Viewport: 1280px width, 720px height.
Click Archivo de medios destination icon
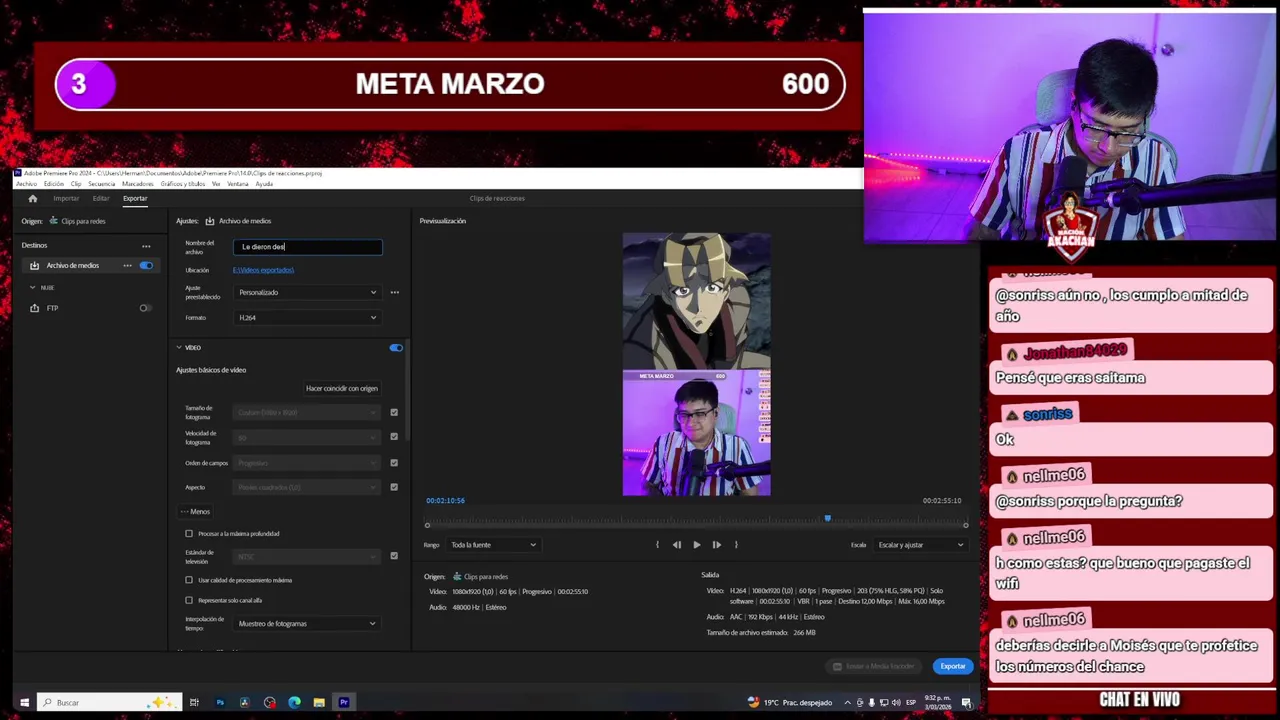click(x=34, y=266)
